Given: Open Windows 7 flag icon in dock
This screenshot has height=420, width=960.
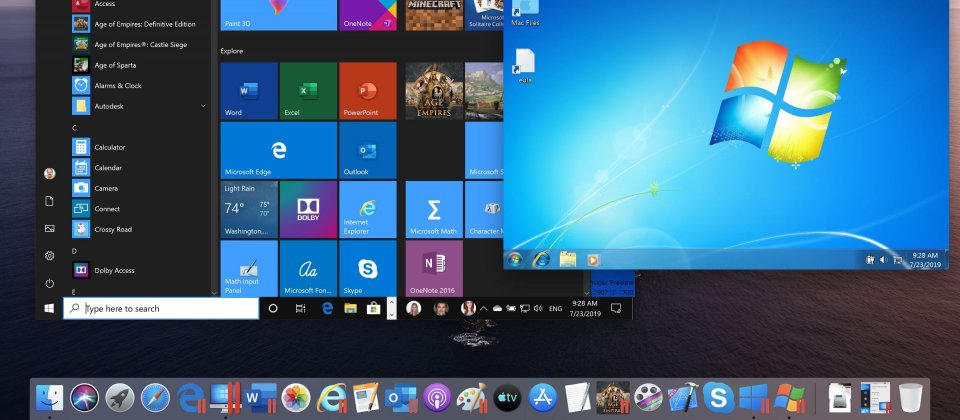Looking at the screenshot, I should click(789, 398).
